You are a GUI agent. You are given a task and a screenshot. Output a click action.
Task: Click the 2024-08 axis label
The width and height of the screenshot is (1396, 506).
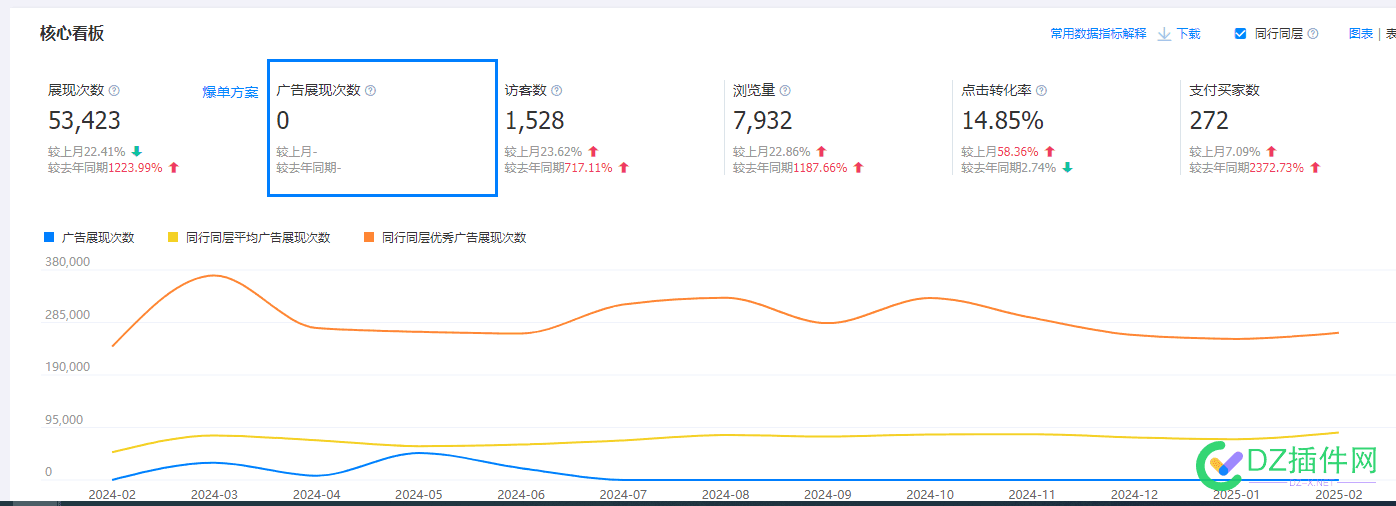[x=723, y=494]
